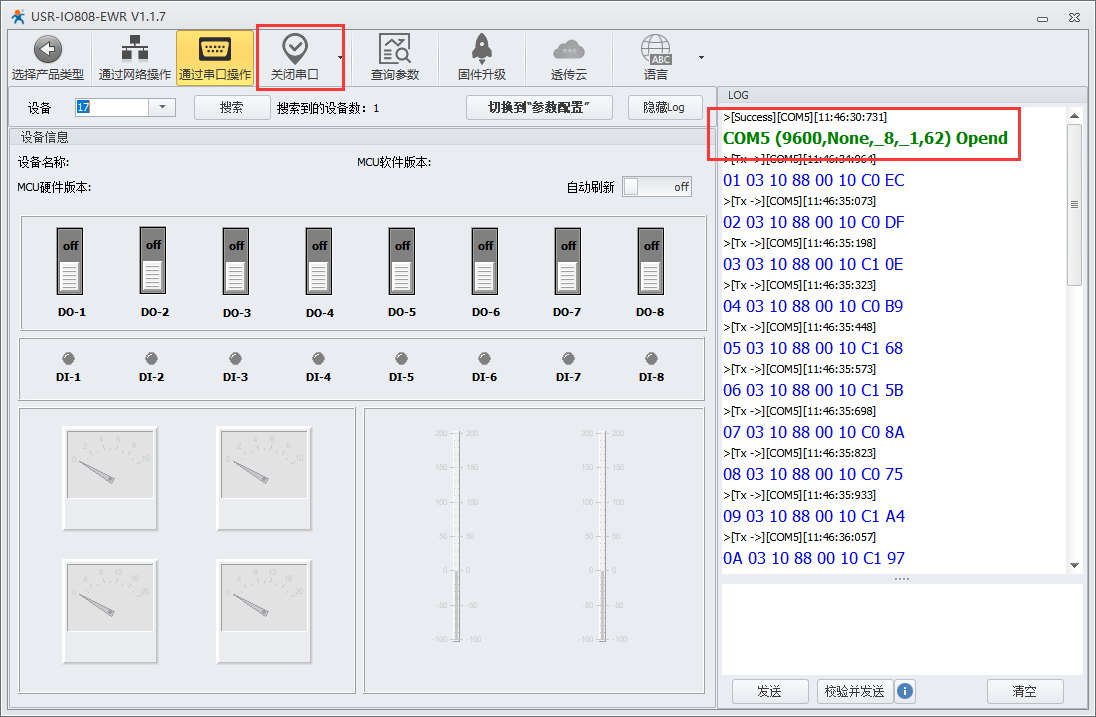This screenshot has height=717, width=1096.
Task: Click the back arrow product type icon
Action: pos(48,49)
